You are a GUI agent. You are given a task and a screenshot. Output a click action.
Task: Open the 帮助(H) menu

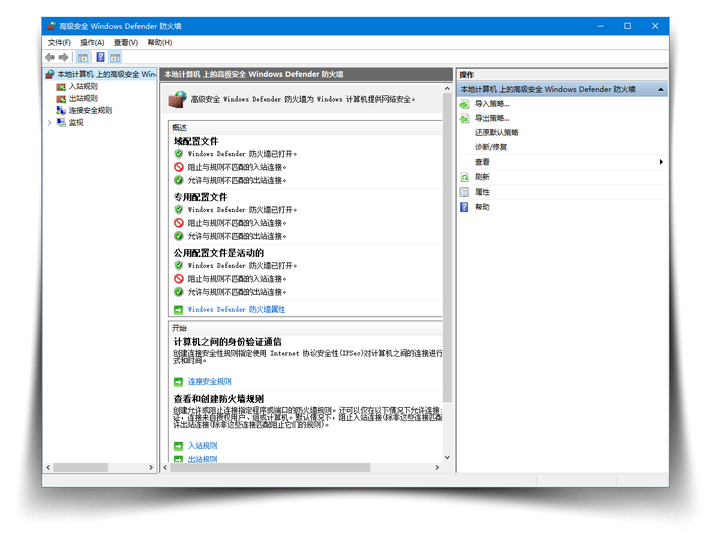click(159, 43)
